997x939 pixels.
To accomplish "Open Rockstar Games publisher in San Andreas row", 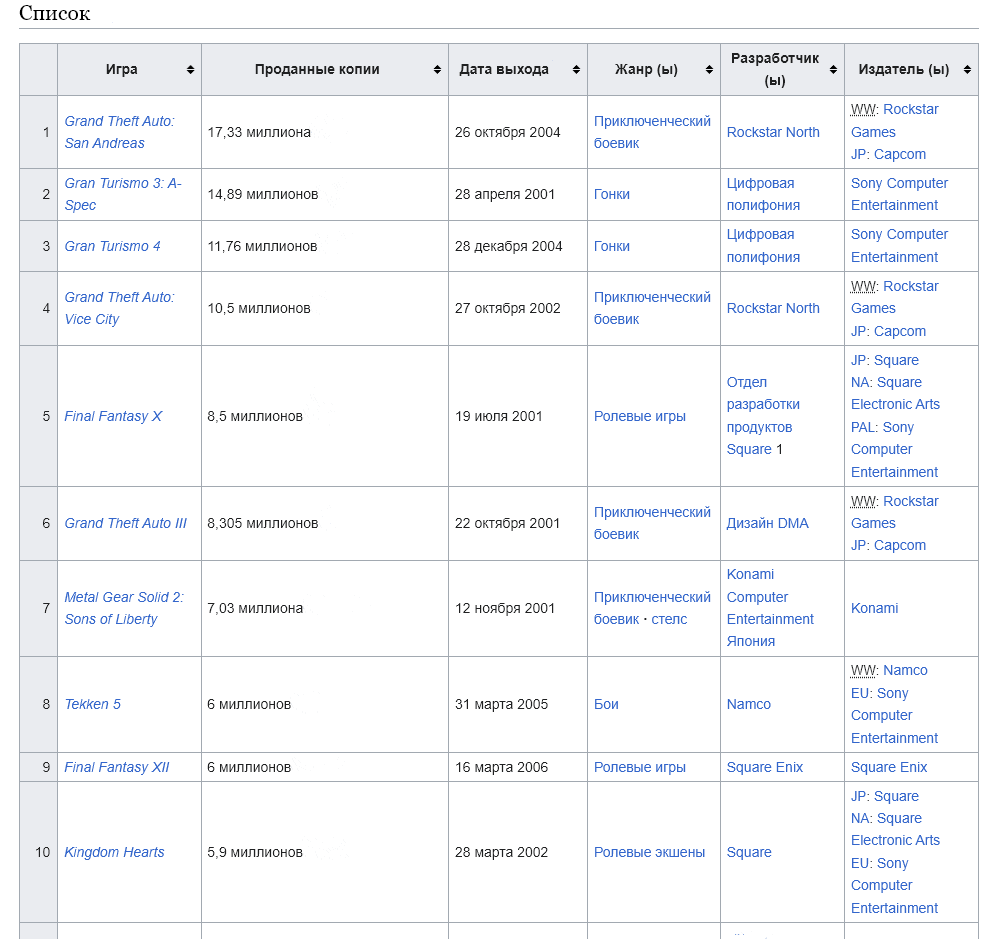I will pyautogui.click(x=895, y=121).
